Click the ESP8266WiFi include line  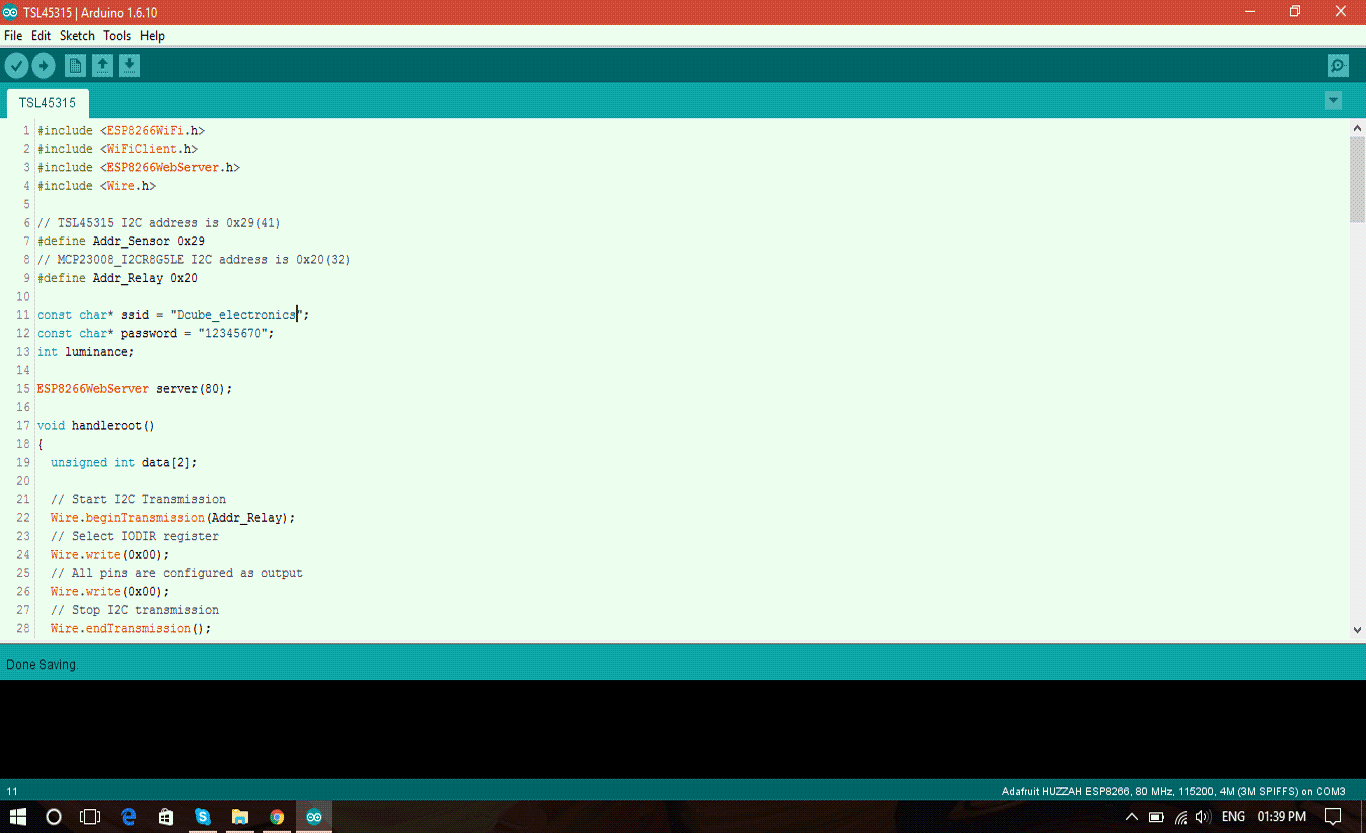coord(121,131)
